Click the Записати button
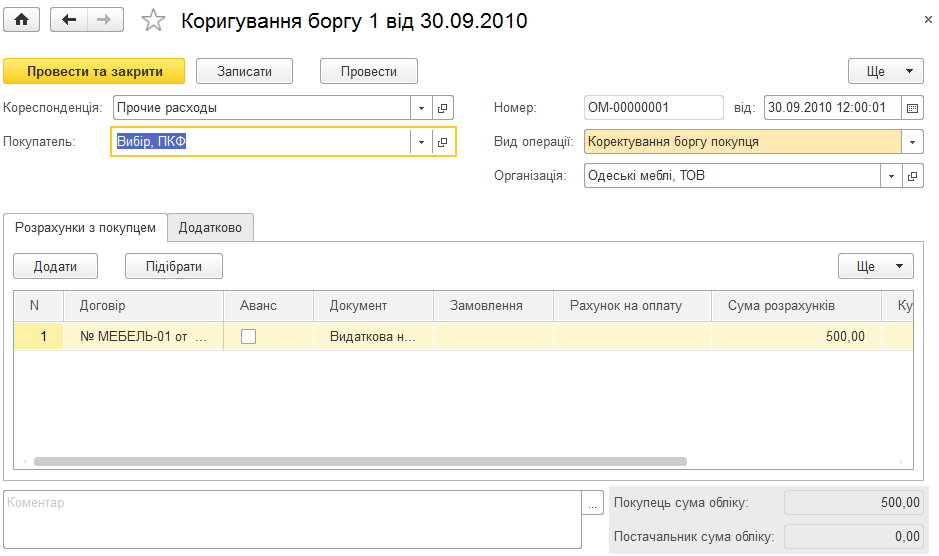The width and height of the screenshot is (939, 556). [244, 71]
